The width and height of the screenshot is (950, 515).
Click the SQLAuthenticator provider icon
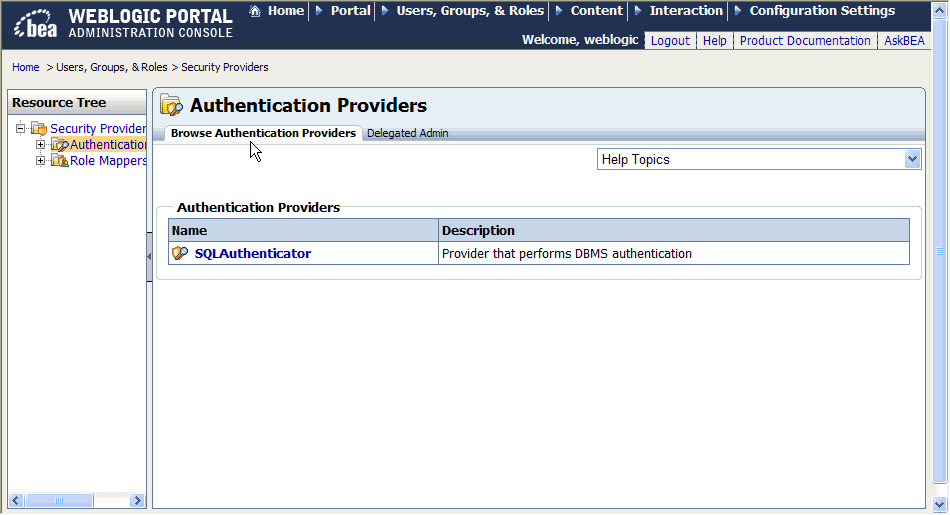click(x=180, y=253)
